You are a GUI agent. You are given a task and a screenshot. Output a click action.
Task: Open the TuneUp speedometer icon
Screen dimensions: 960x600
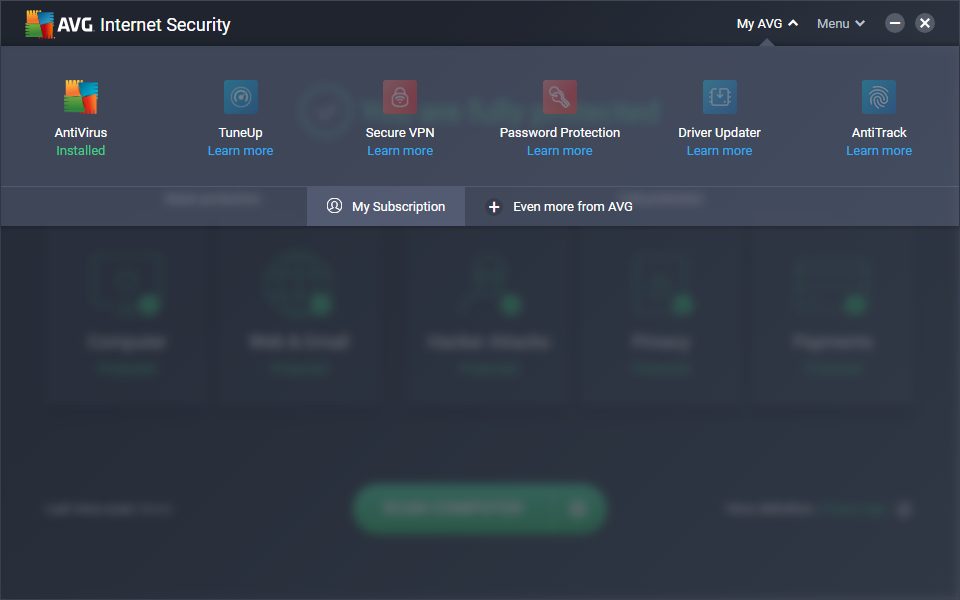(240, 98)
